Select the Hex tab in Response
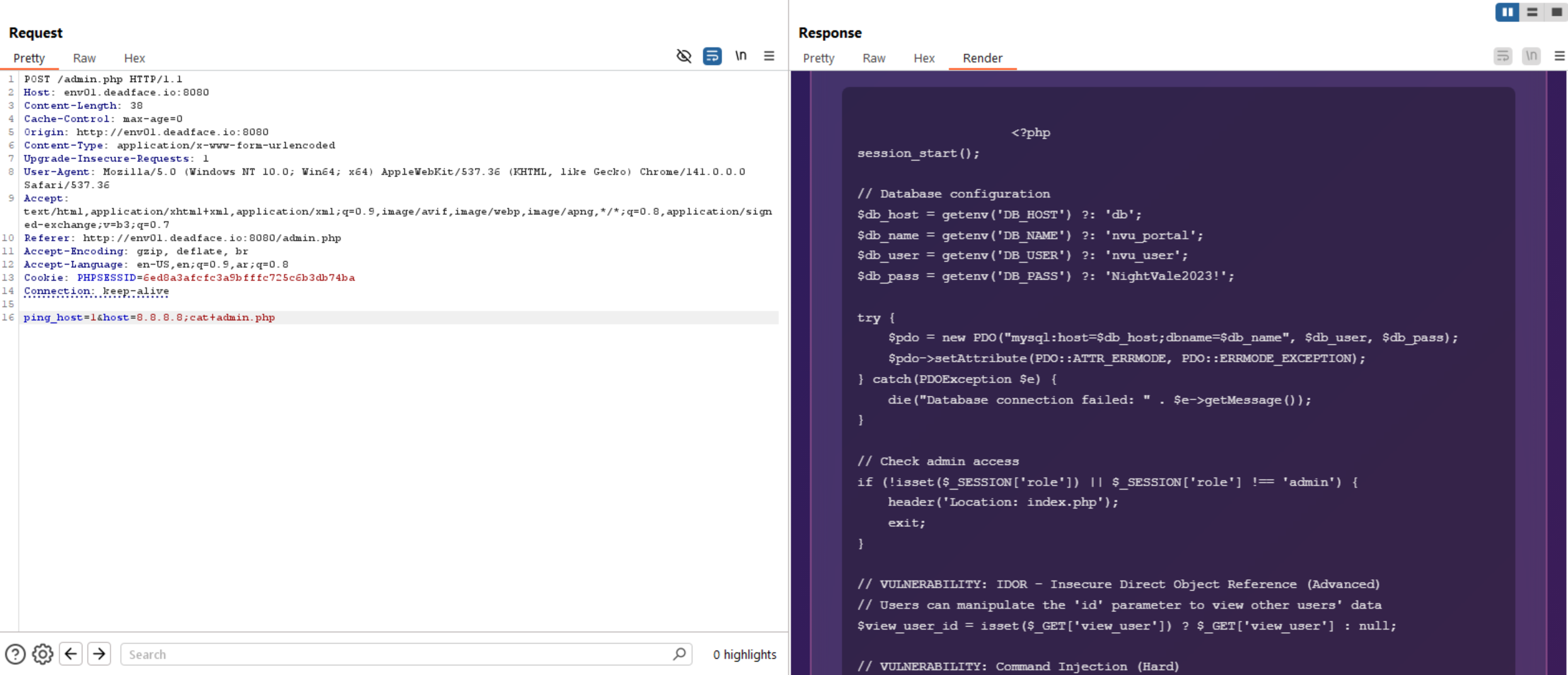 pos(924,58)
